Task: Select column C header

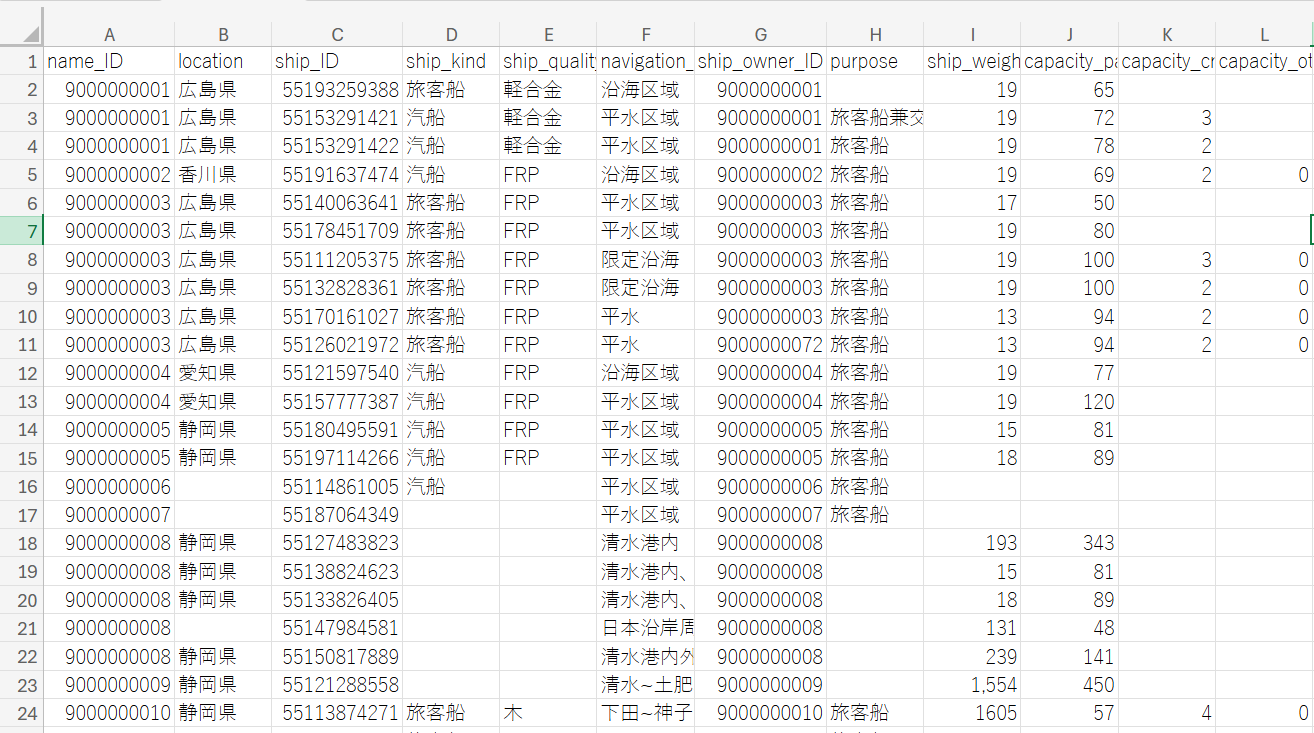Action: [x=337, y=34]
